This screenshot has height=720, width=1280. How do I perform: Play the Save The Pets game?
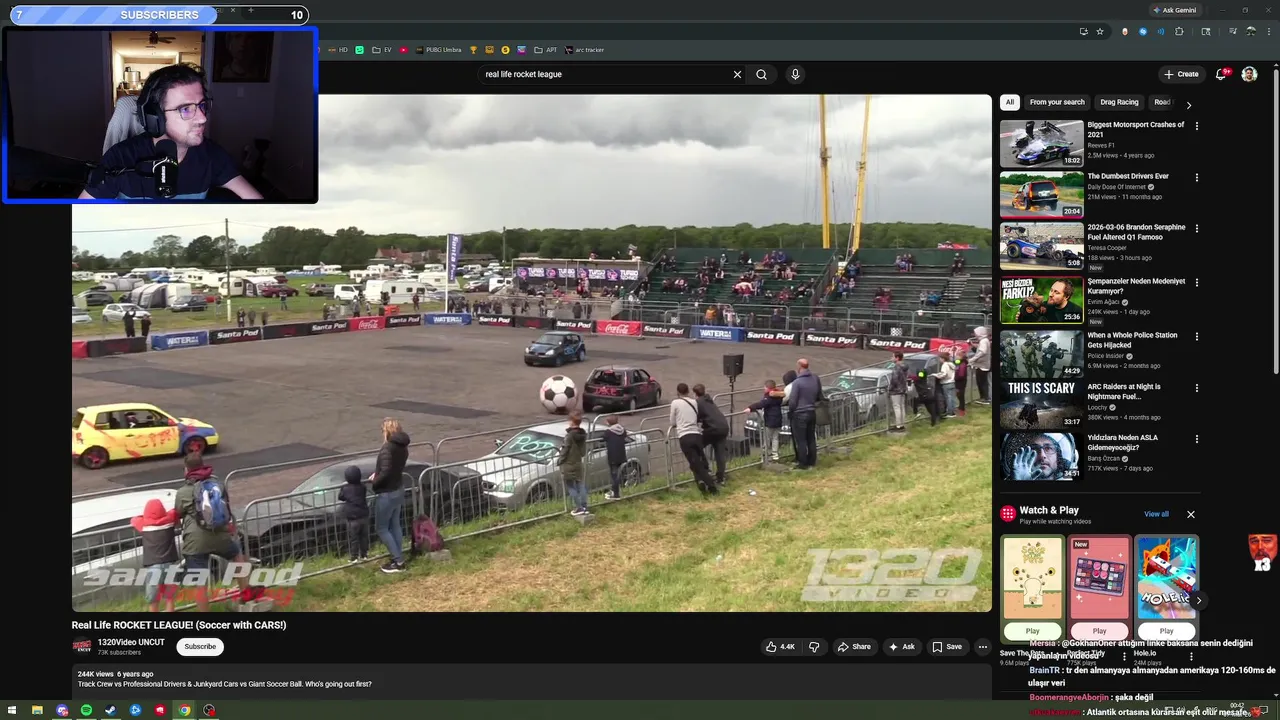(x=1032, y=631)
